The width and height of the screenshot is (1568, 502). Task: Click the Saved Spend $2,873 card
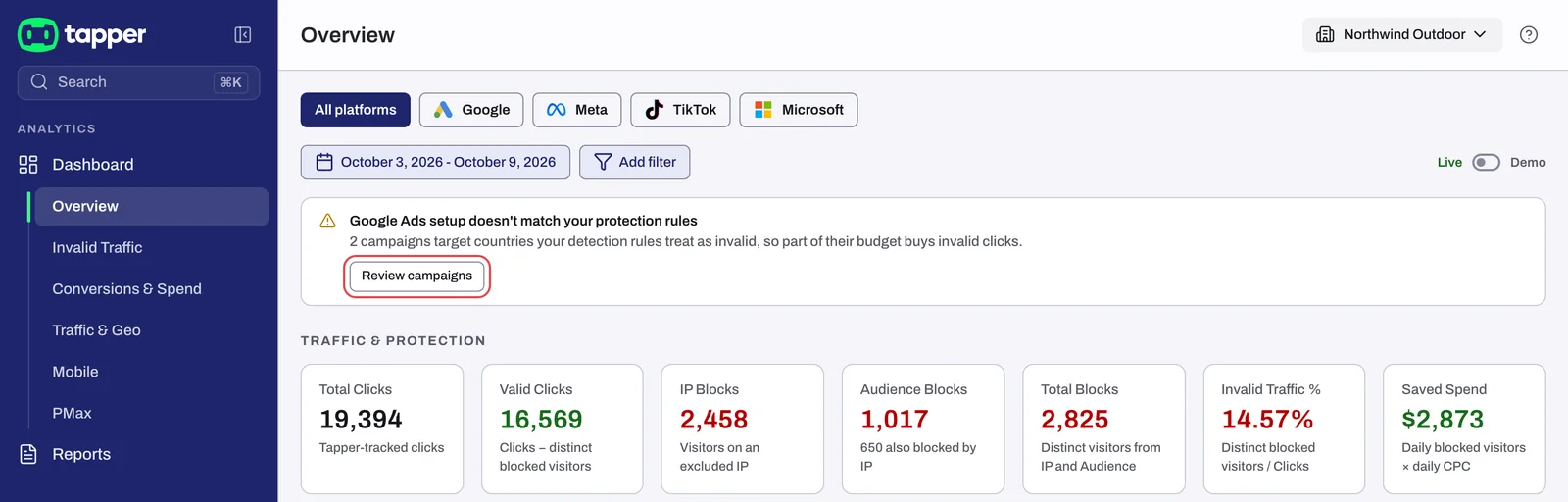[x=1464, y=428]
